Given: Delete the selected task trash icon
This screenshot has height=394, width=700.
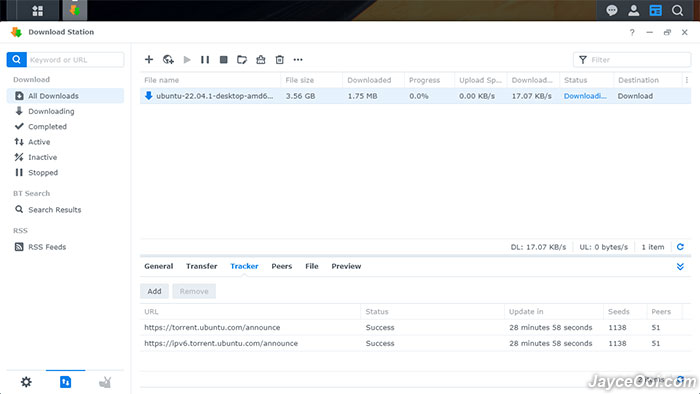Looking at the screenshot, I should [x=279, y=59].
